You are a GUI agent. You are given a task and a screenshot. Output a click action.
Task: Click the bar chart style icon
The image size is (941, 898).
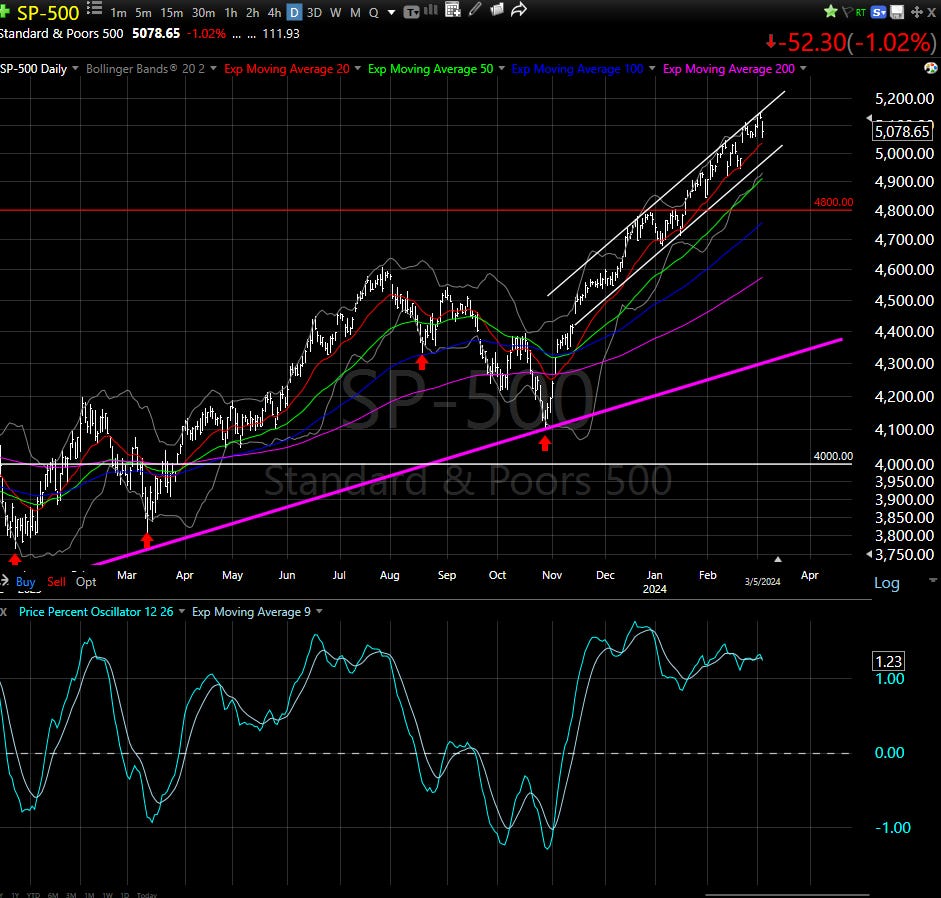431,10
